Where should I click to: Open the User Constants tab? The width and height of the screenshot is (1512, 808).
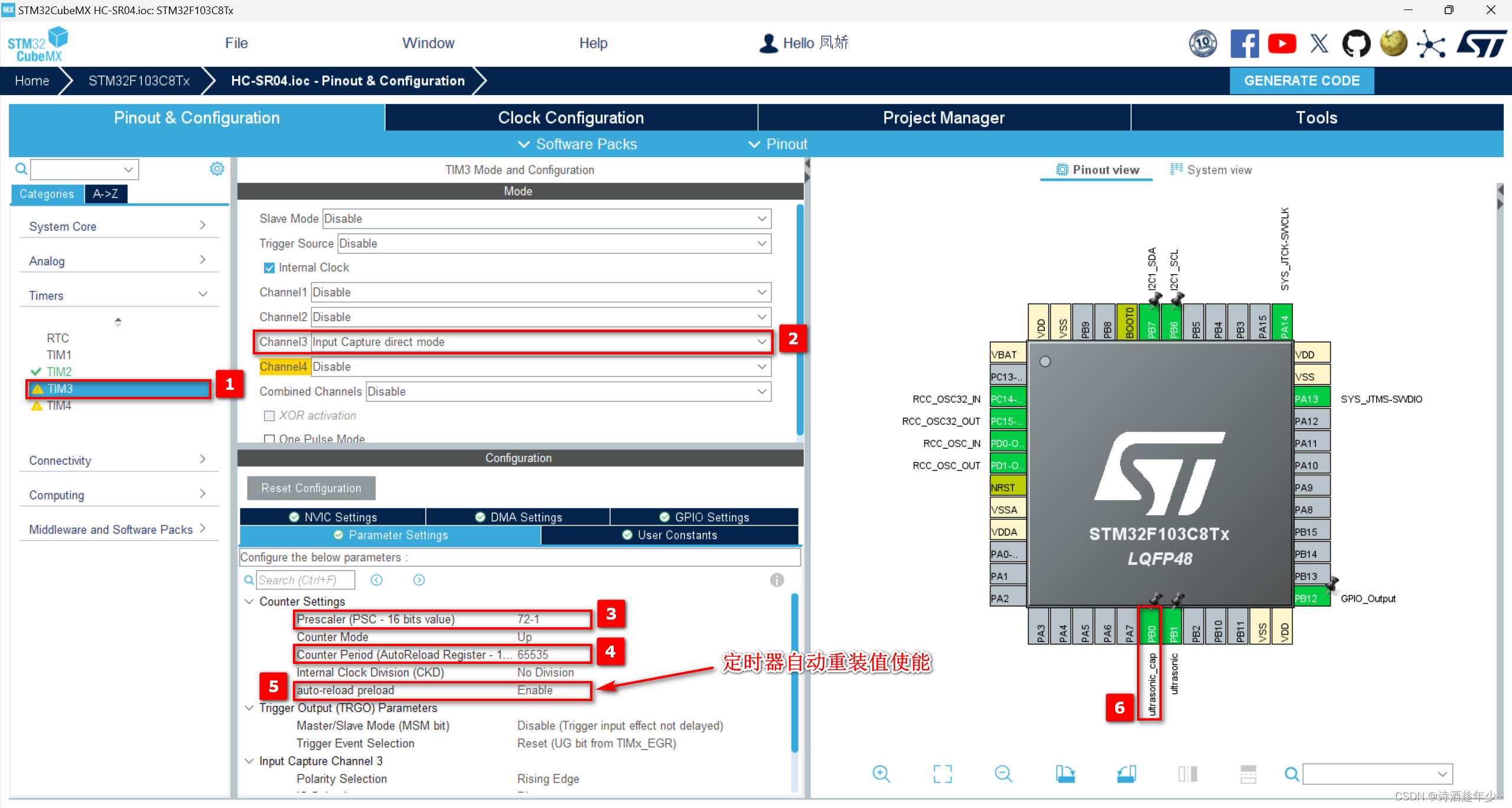tap(670, 535)
